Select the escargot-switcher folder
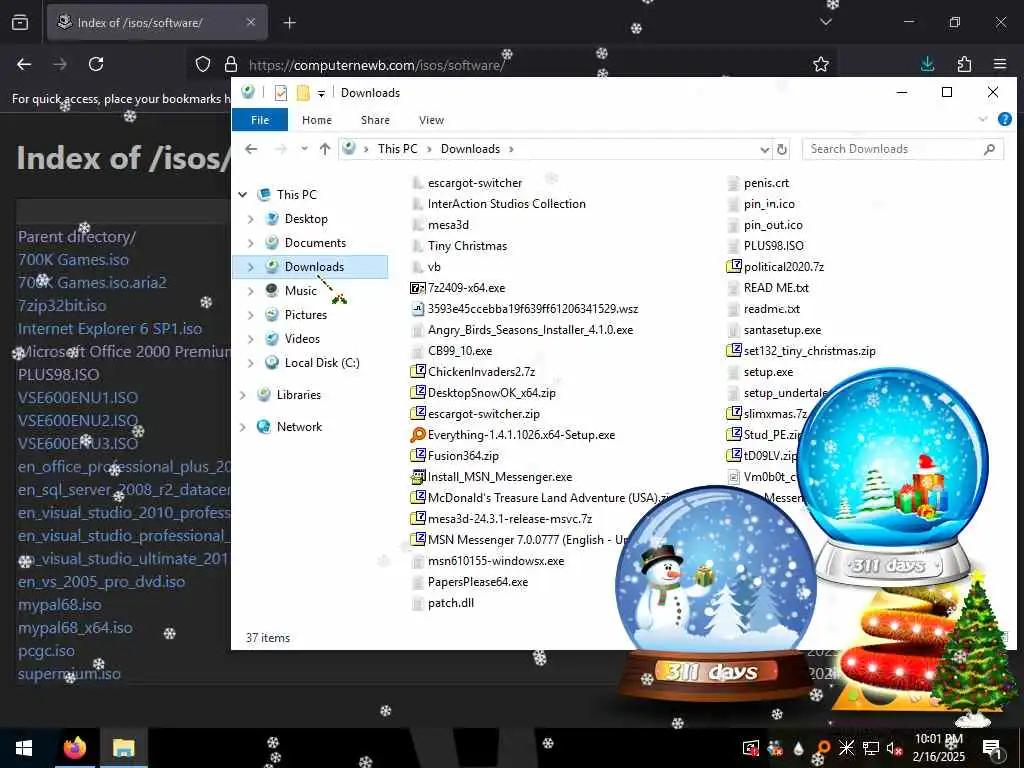Viewport: 1024px width, 768px height. pyautogui.click(x=475, y=183)
